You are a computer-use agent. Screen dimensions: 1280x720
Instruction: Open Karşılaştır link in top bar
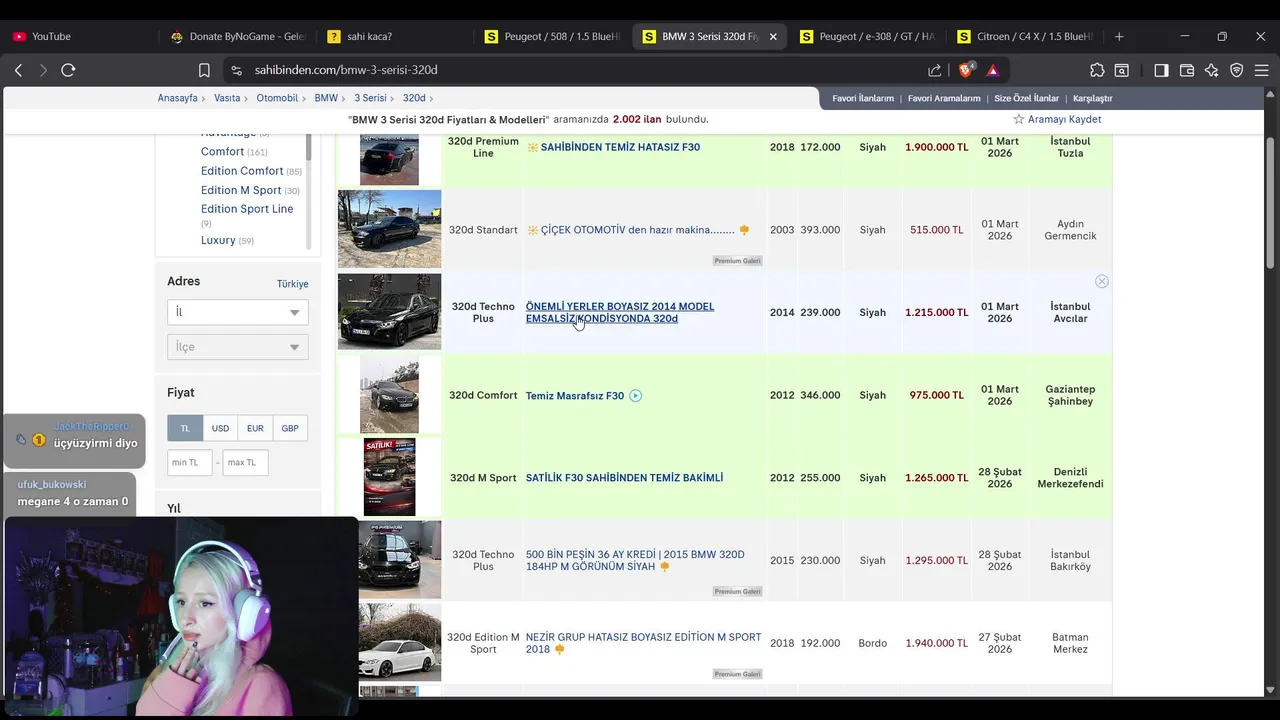tap(1092, 98)
